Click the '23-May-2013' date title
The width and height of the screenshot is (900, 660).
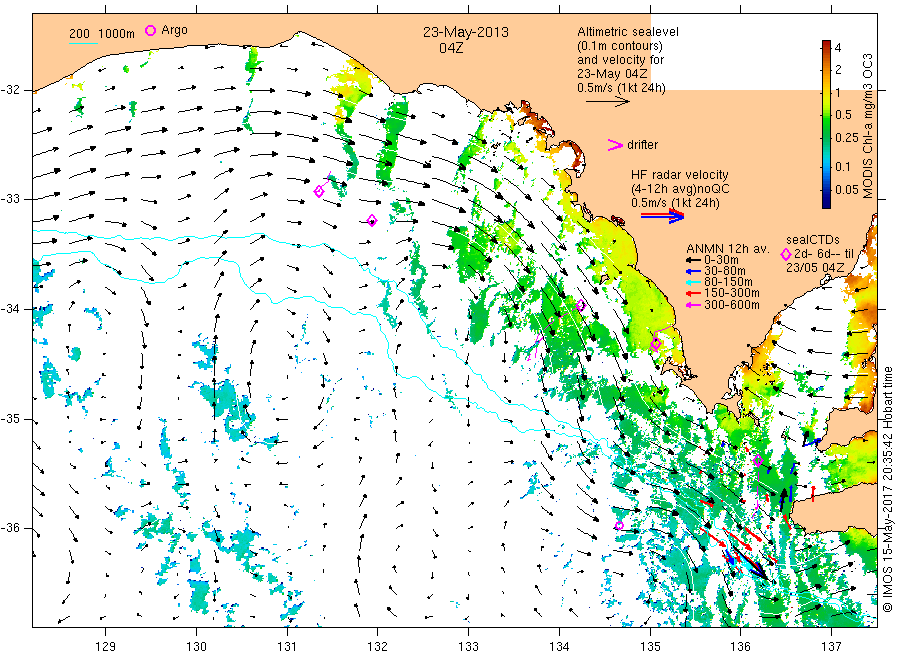466,32
